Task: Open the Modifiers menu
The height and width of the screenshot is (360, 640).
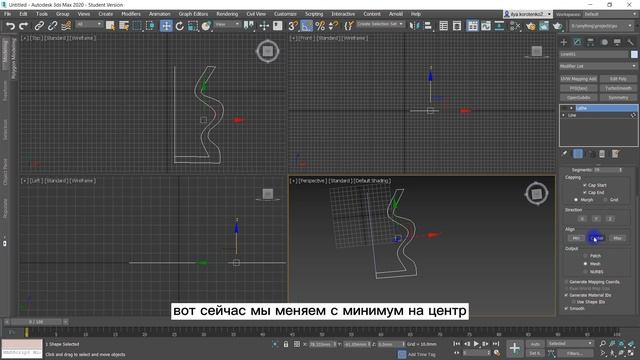Action: click(131, 14)
